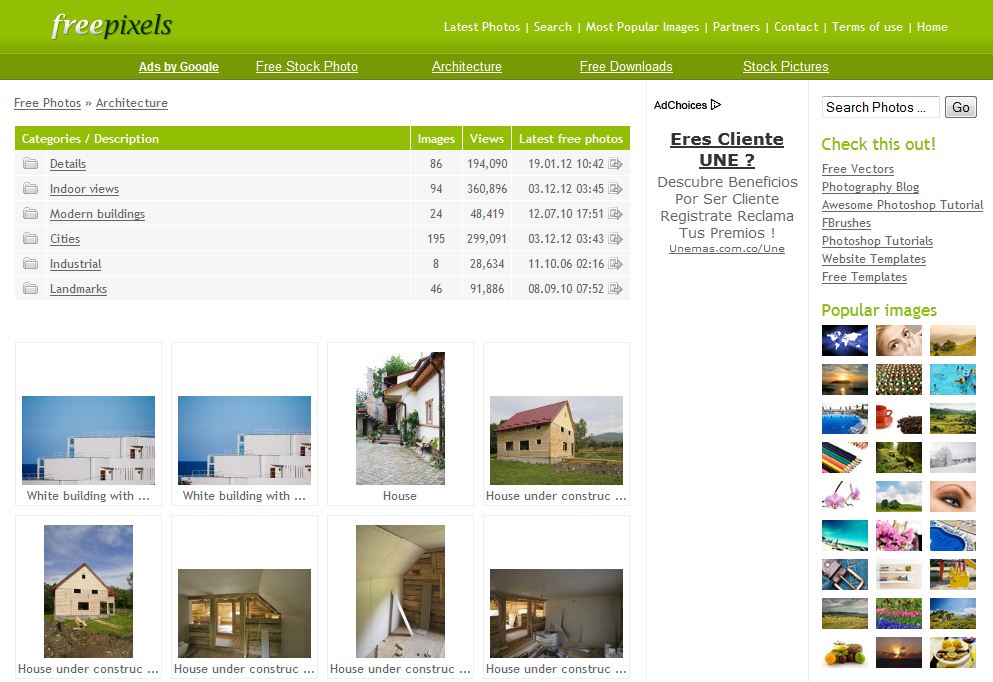Open the world map popular image
The image size is (993, 682).
click(845, 341)
